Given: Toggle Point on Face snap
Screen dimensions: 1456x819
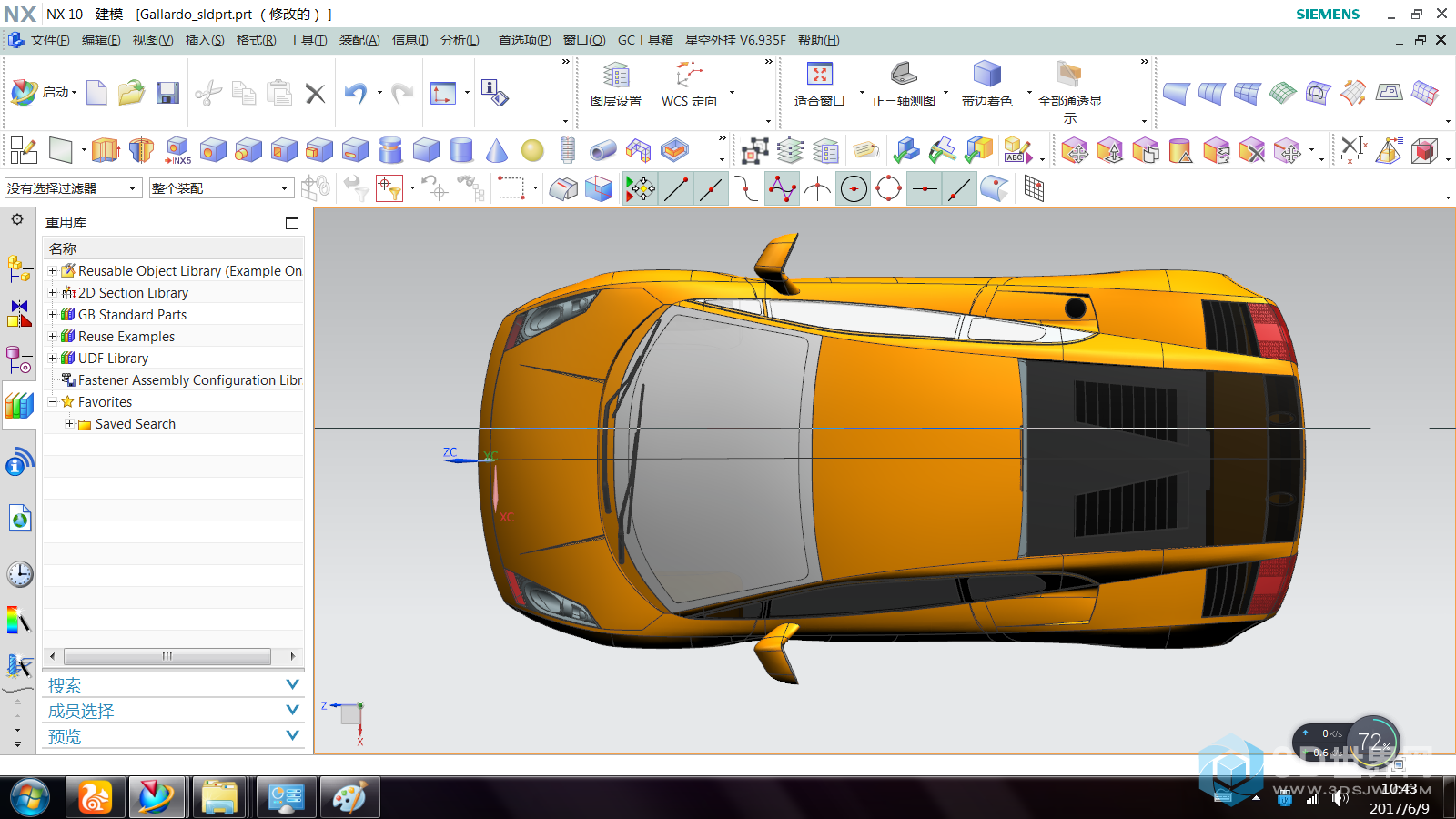Looking at the screenshot, I should click(x=995, y=189).
